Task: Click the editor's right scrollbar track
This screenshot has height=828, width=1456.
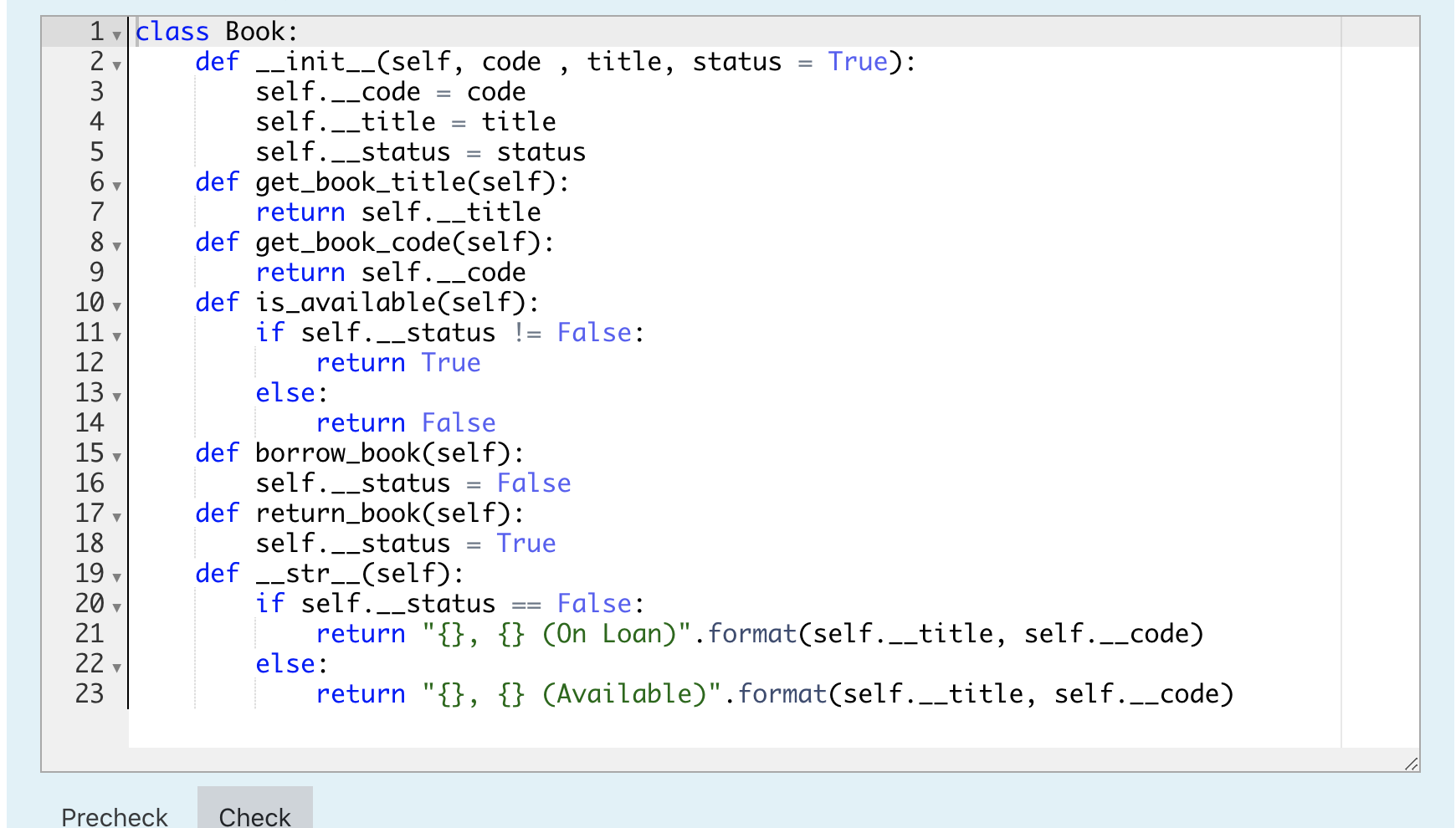Action: (x=1381, y=376)
